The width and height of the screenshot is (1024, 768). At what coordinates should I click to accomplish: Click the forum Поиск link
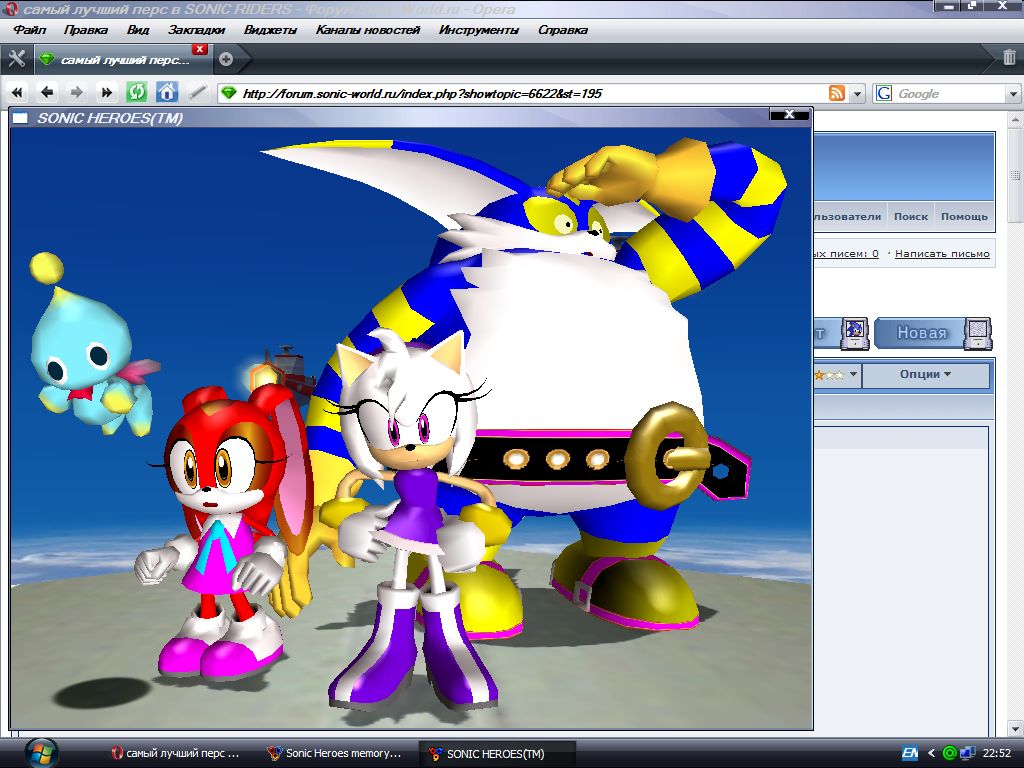tap(910, 216)
